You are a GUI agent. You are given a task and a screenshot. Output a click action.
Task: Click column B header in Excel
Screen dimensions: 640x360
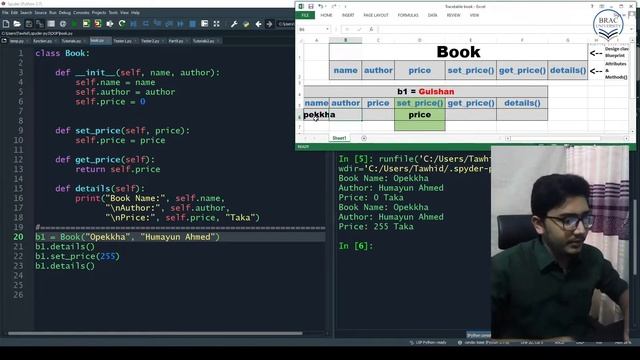[345, 40]
